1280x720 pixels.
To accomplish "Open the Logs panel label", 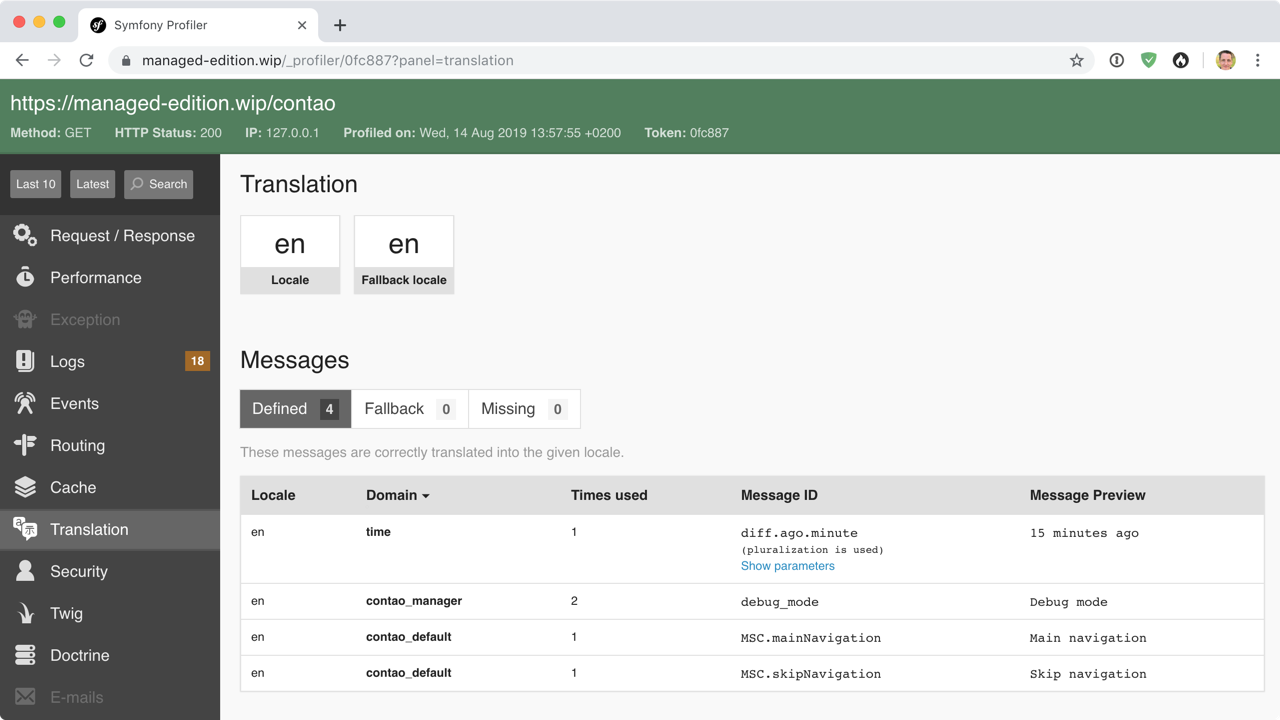I will pos(67,362).
